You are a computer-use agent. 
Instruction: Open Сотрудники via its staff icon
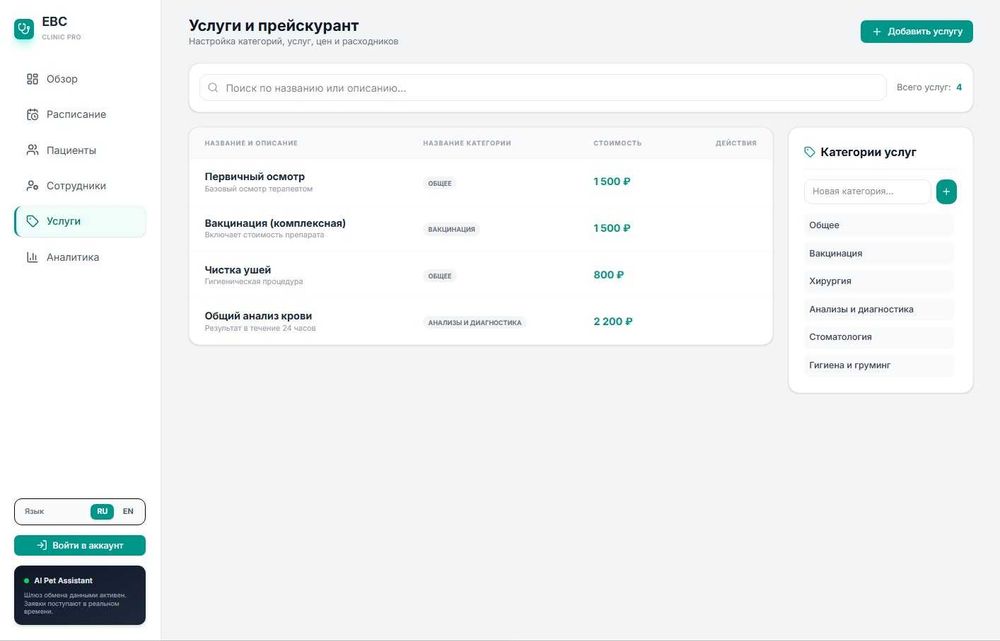tap(32, 186)
